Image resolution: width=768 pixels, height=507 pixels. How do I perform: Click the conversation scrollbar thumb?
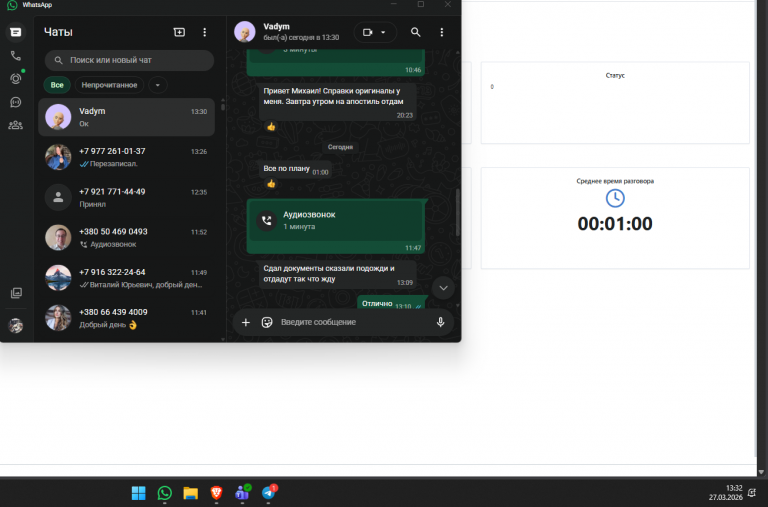458,213
